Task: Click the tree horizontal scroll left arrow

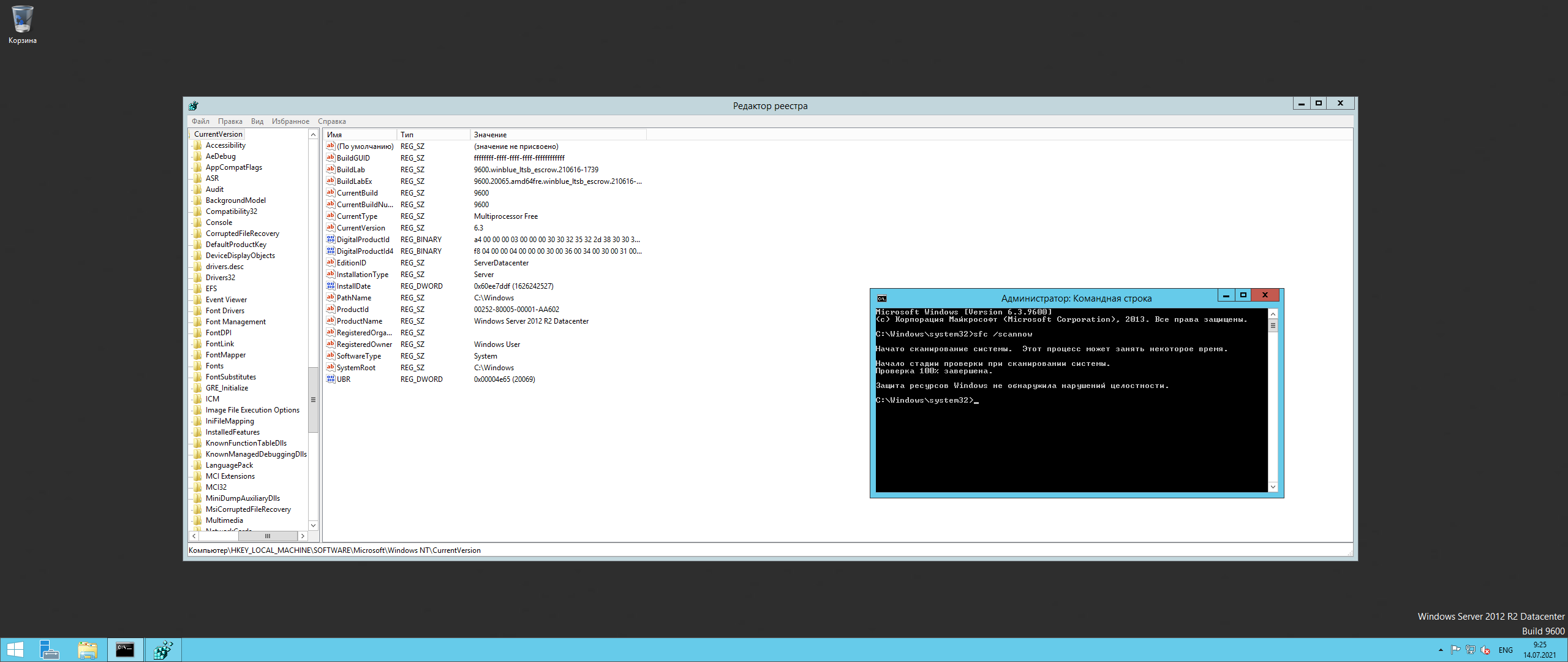Action: 194,536
